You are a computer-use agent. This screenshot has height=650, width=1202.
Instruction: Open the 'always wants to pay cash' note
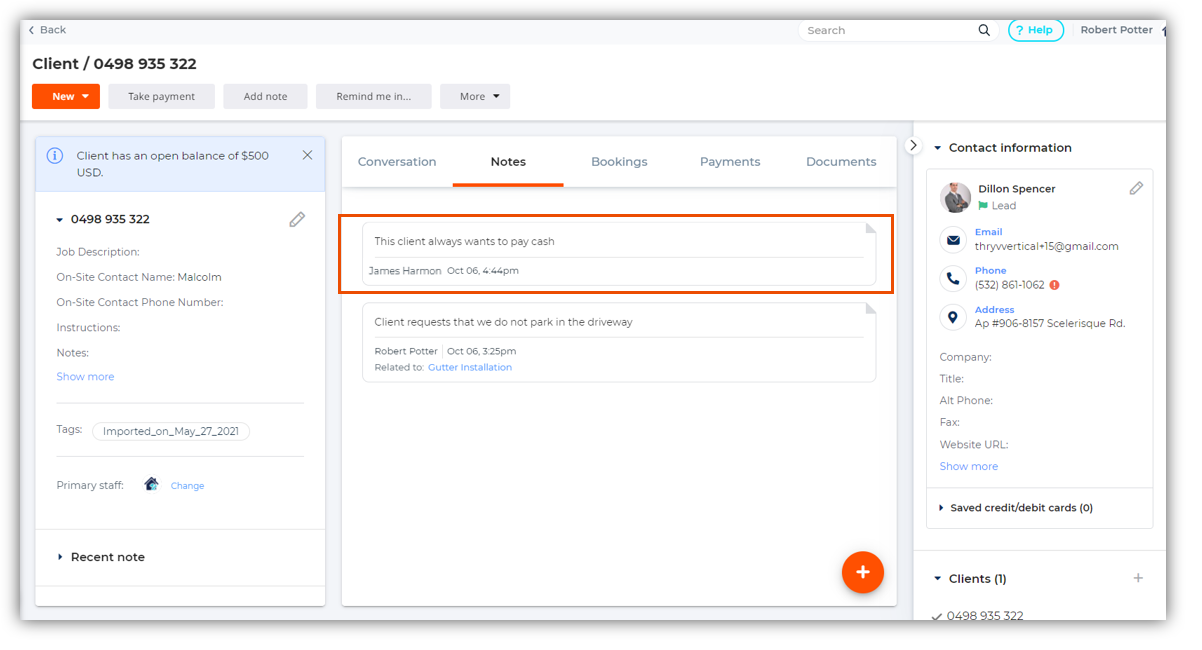(619, 253)
